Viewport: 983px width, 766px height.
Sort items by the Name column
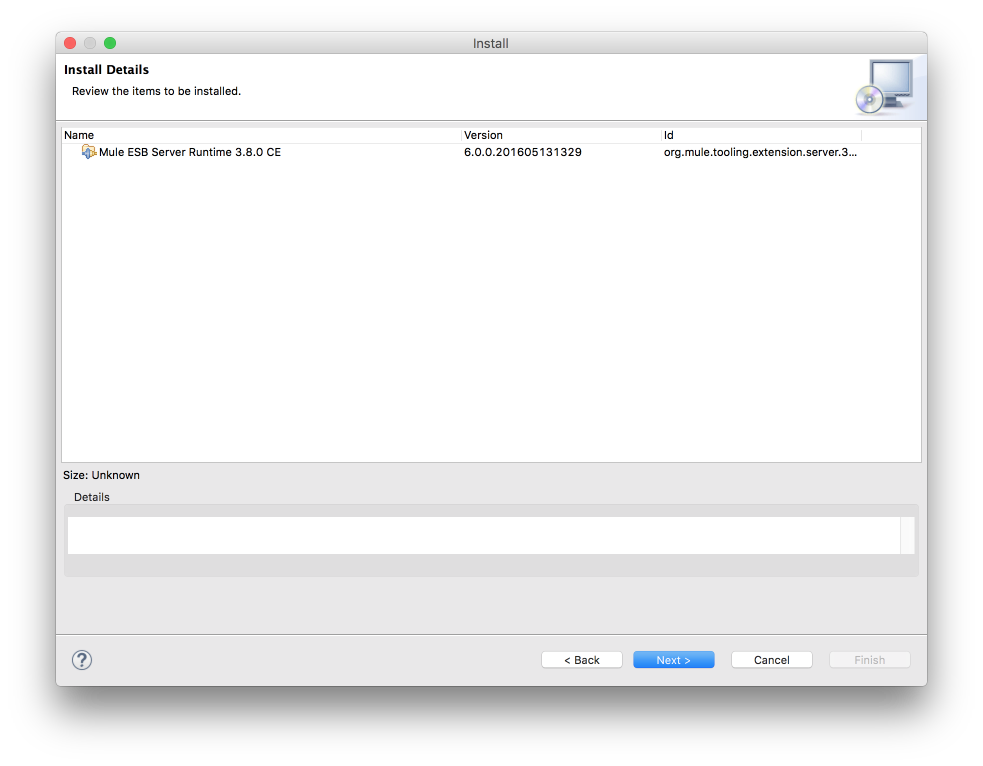261,135
